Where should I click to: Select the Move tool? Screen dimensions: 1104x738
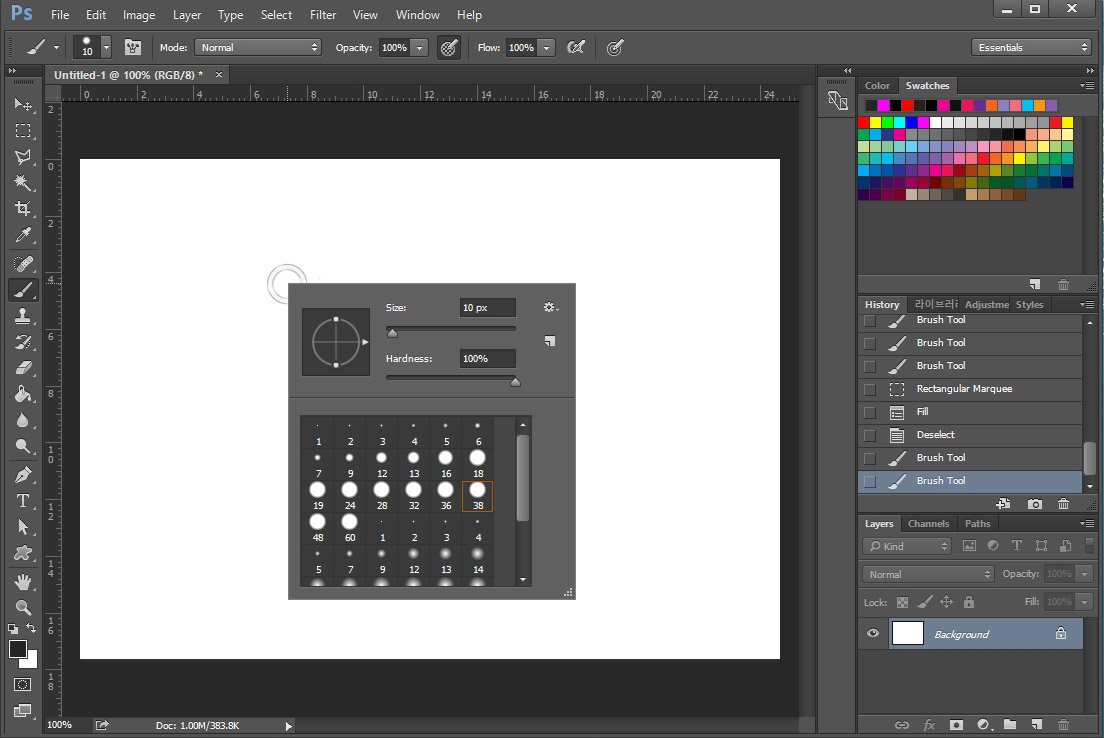point(23,104)
